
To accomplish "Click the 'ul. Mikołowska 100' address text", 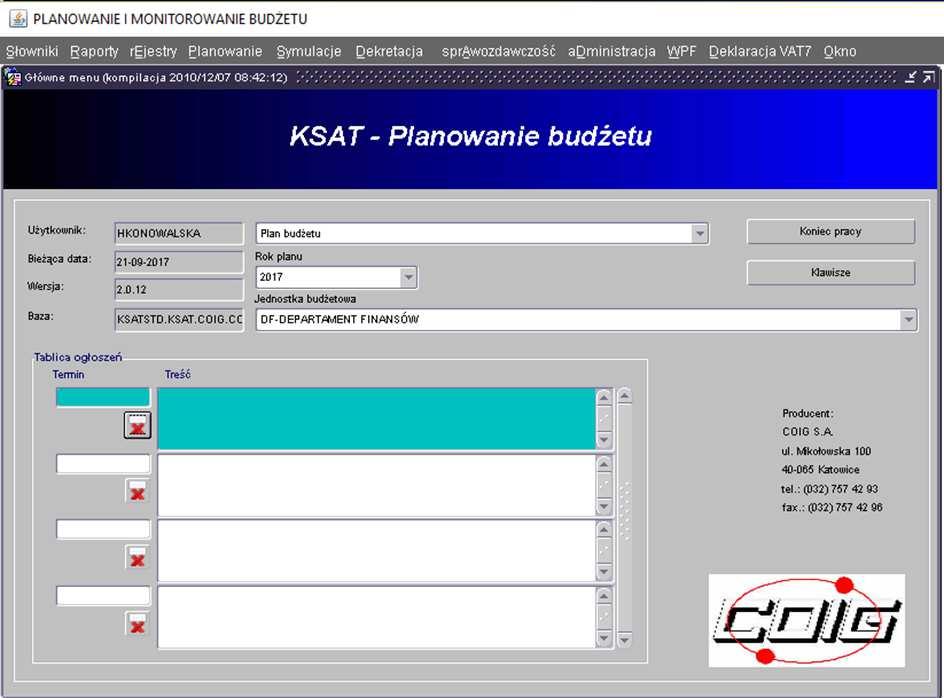I will (826, 451).
